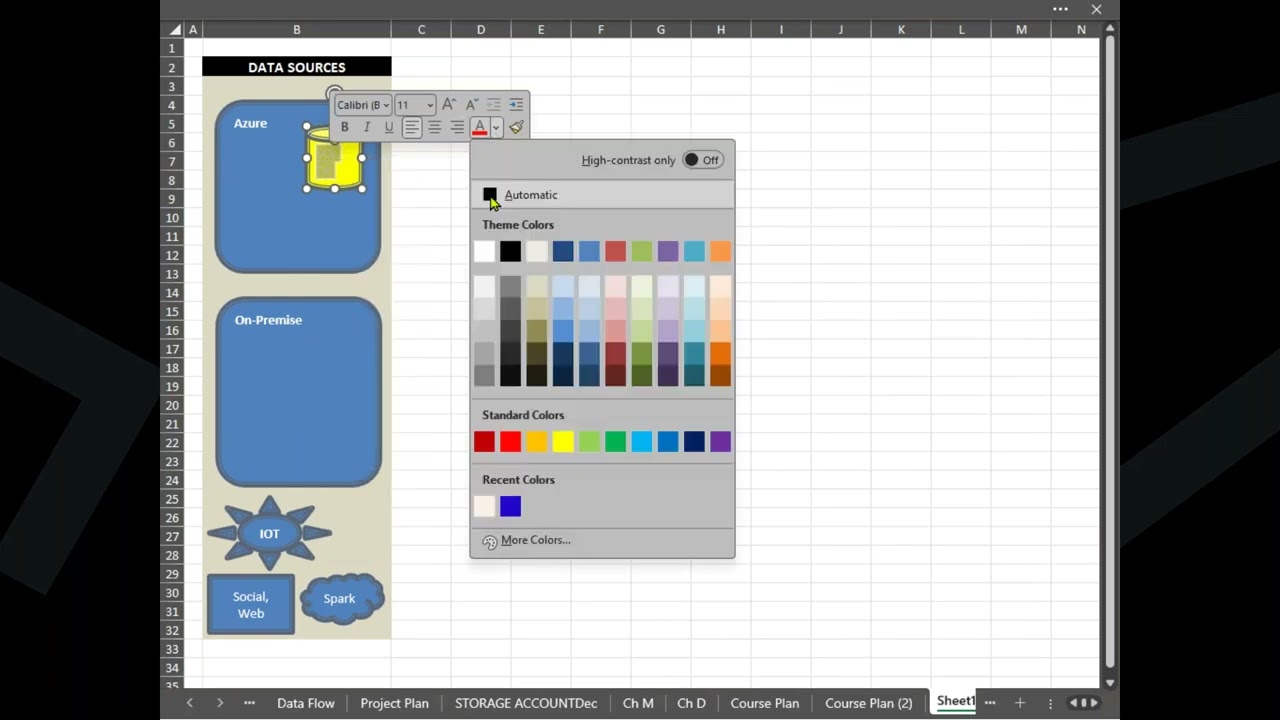
Task: Switch to the Sheet1 tab
Action: click(x=954, y=702)
